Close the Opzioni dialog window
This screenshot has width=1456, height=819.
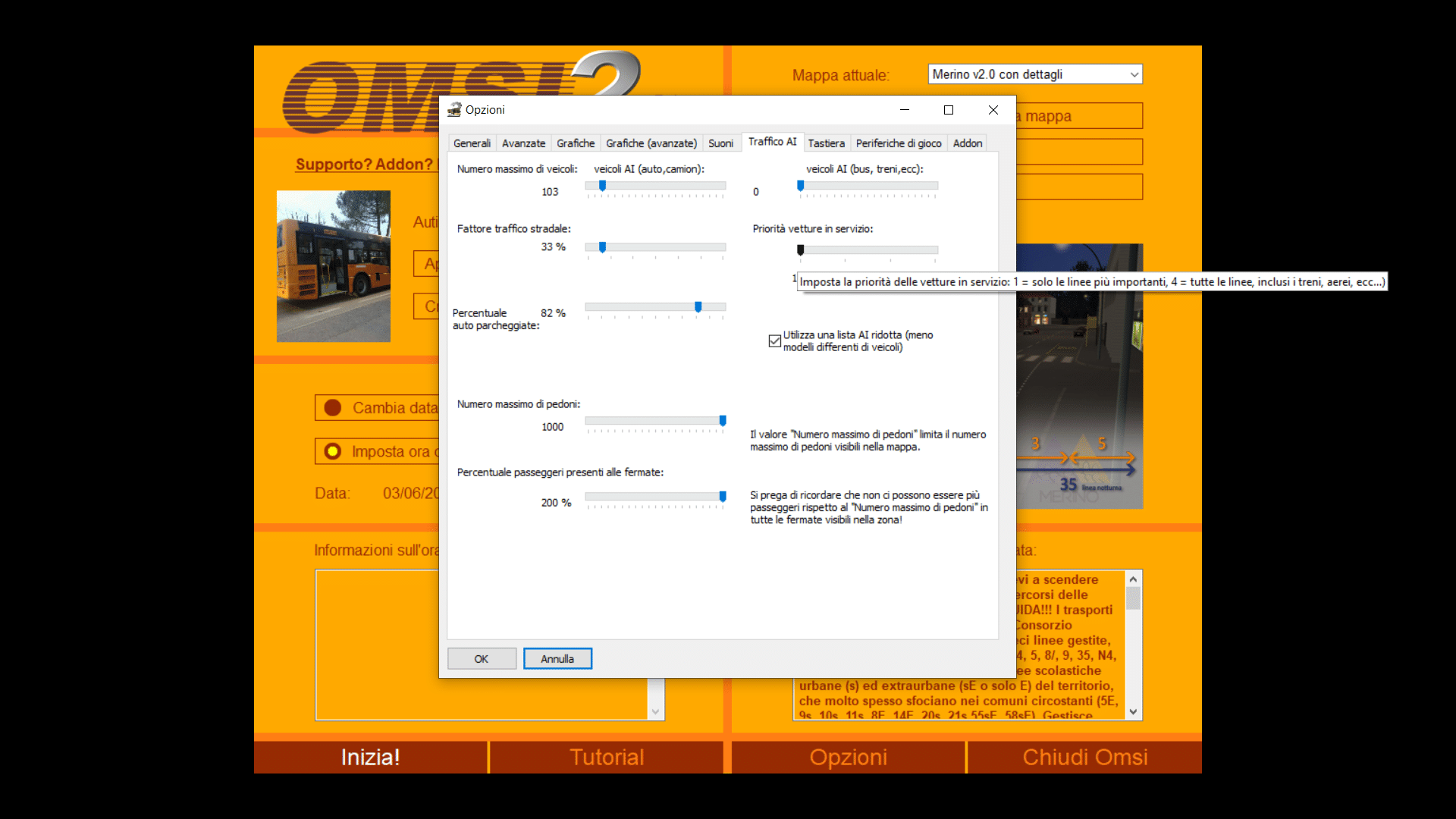point(993,110)
